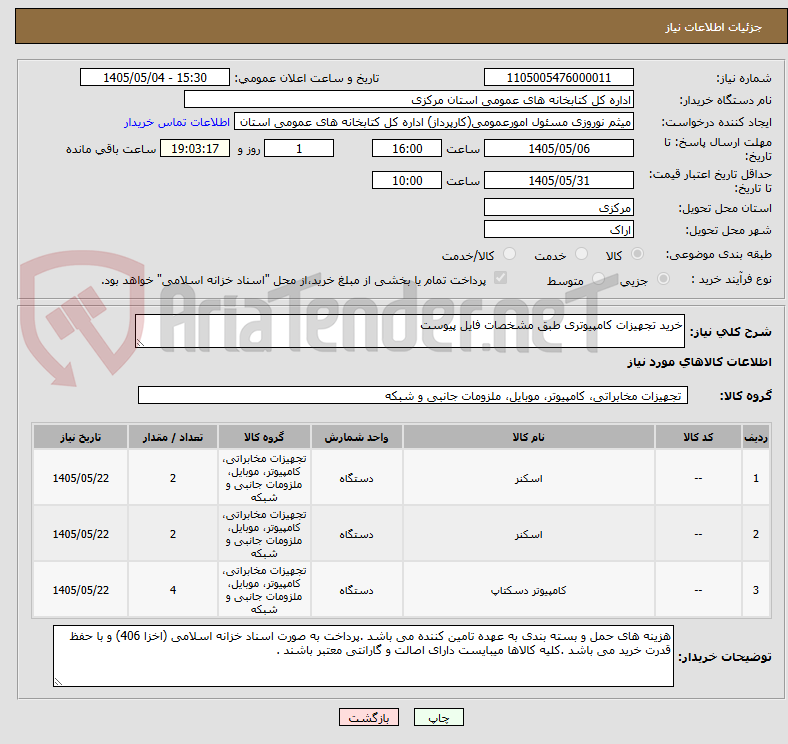
Task: Select the متوسط purchase type radio
Action: click(x=598, y=278)
